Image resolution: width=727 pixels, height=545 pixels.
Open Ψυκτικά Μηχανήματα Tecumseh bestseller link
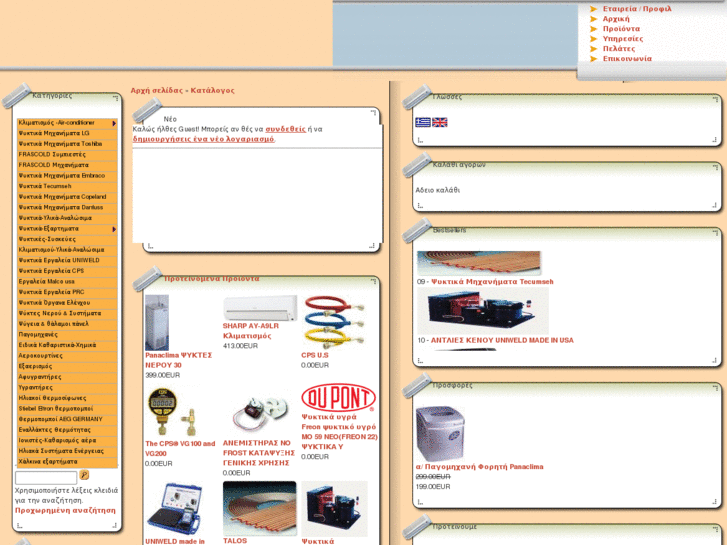pos(492,282)
